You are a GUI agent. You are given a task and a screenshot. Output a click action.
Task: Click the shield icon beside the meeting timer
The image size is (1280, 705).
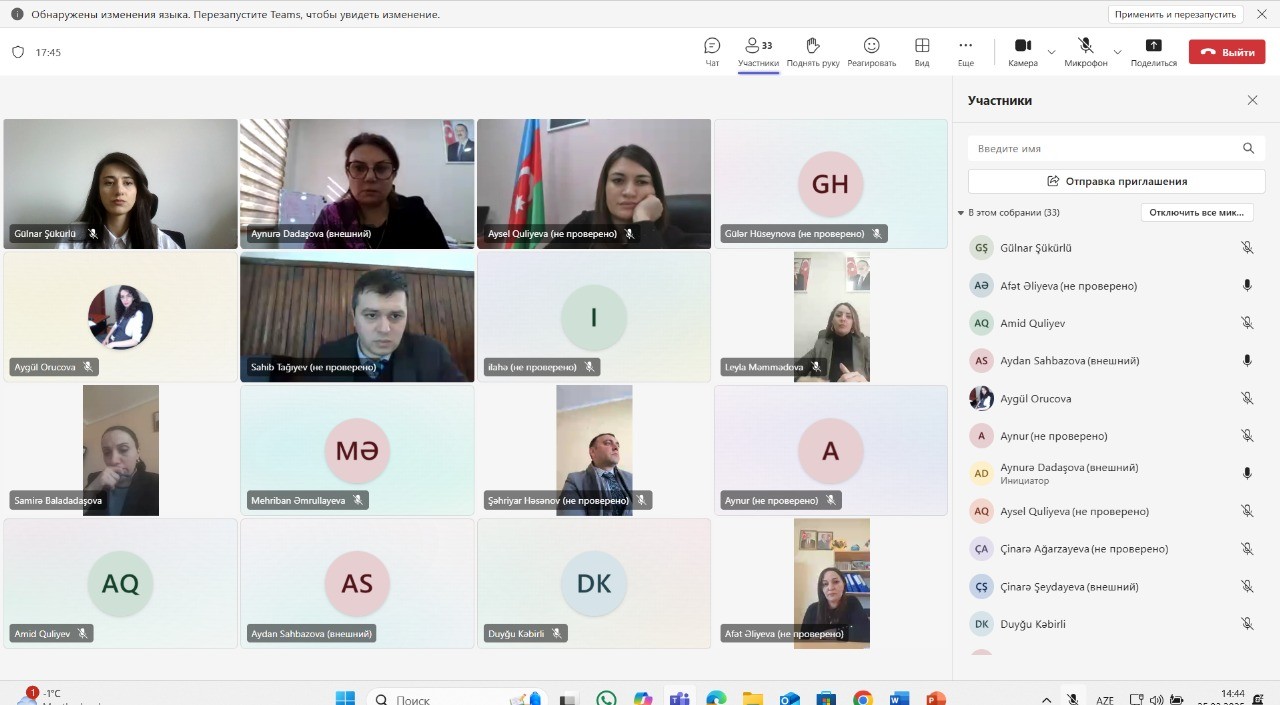[x=18, y=52]
